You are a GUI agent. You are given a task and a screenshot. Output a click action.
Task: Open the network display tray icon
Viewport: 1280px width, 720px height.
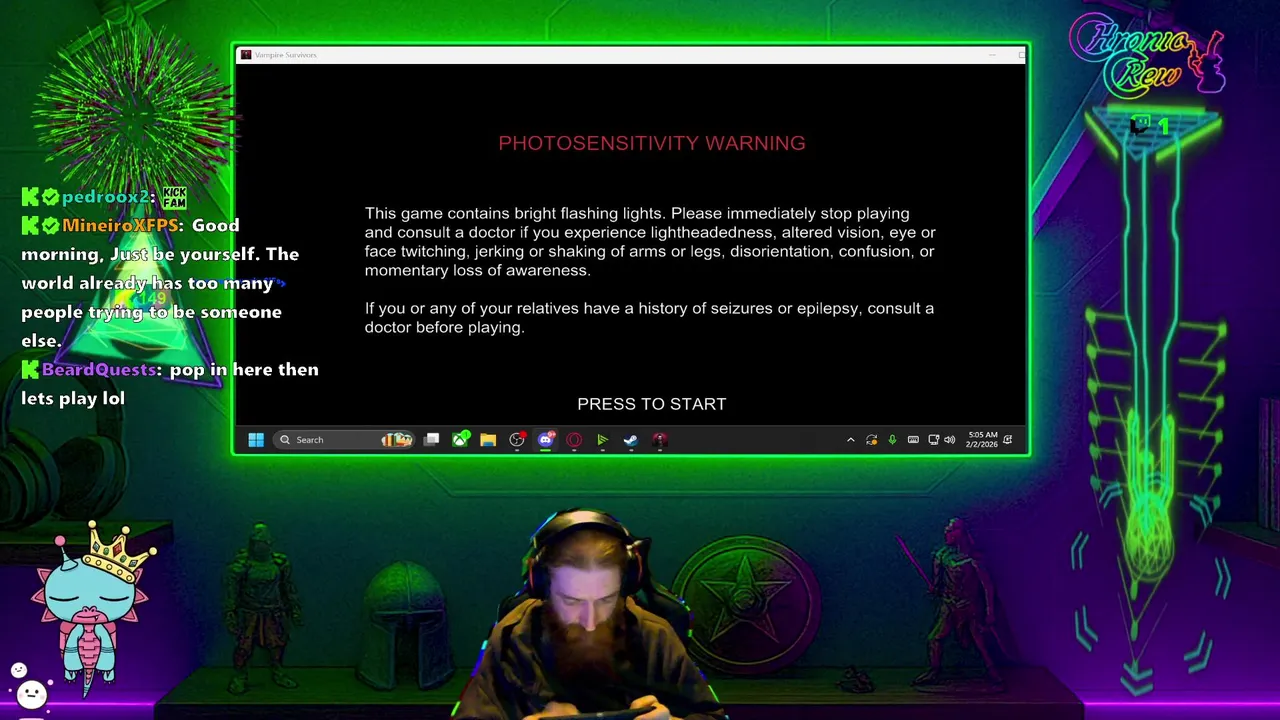933,440
